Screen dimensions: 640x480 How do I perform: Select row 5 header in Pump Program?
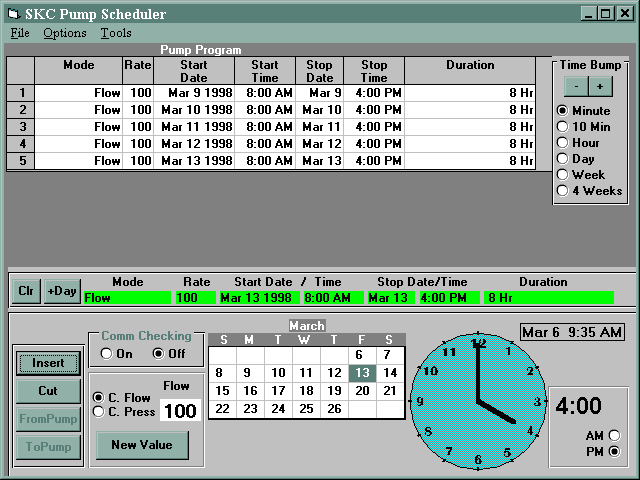tap(21, 161)
